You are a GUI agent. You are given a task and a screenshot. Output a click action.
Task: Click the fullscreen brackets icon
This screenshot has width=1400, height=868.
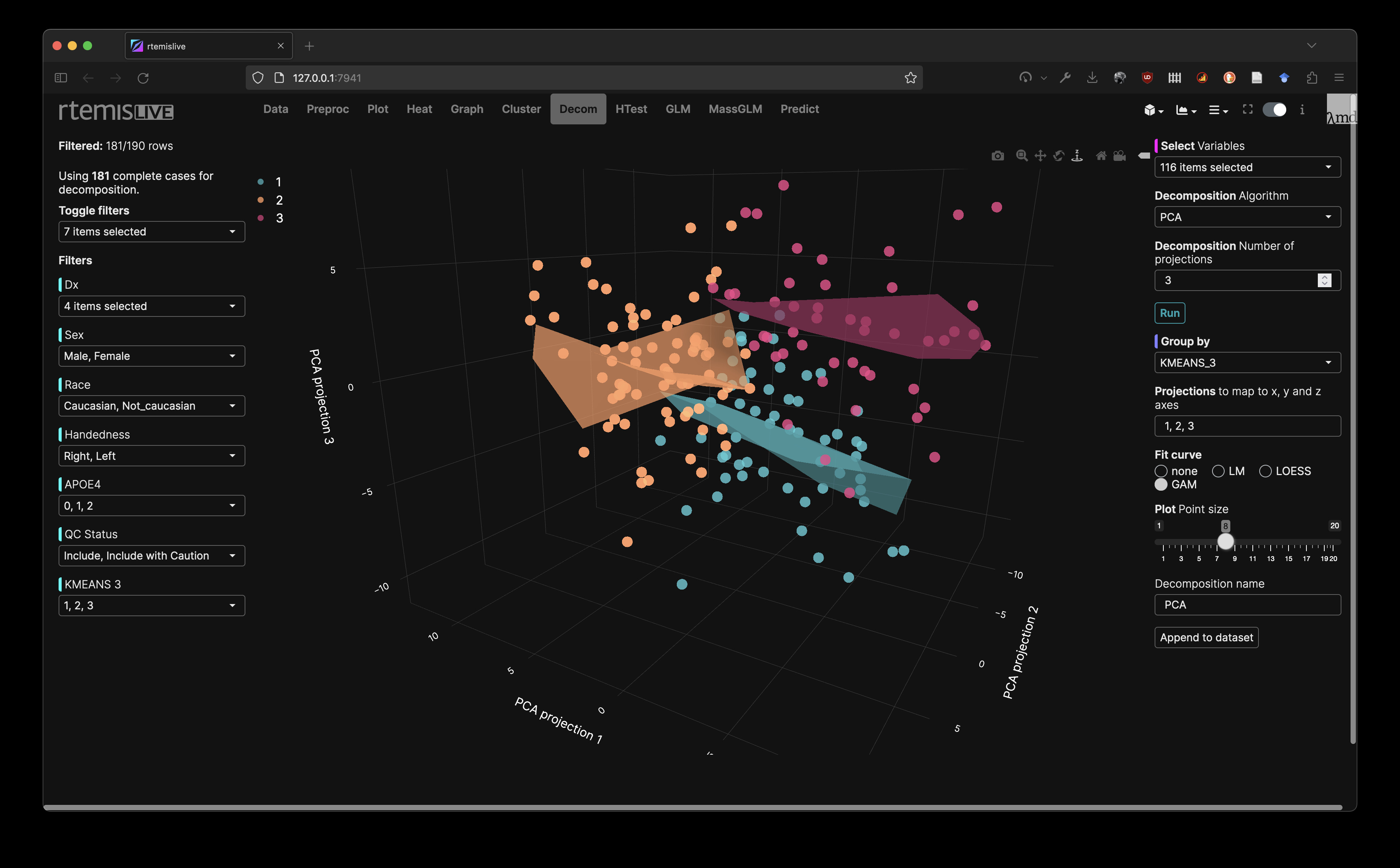pos(1248,109)
